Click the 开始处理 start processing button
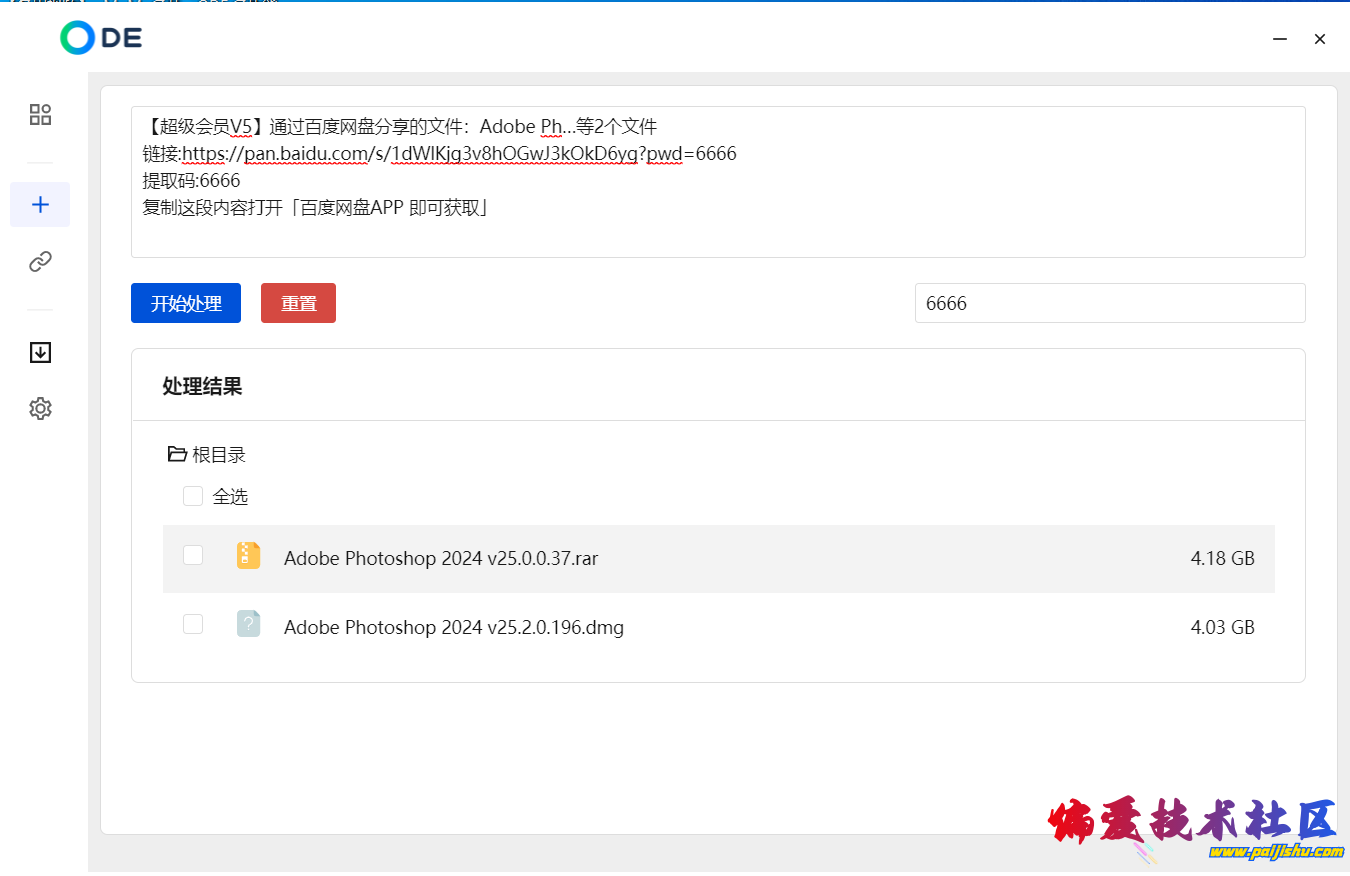 [186, 303]
